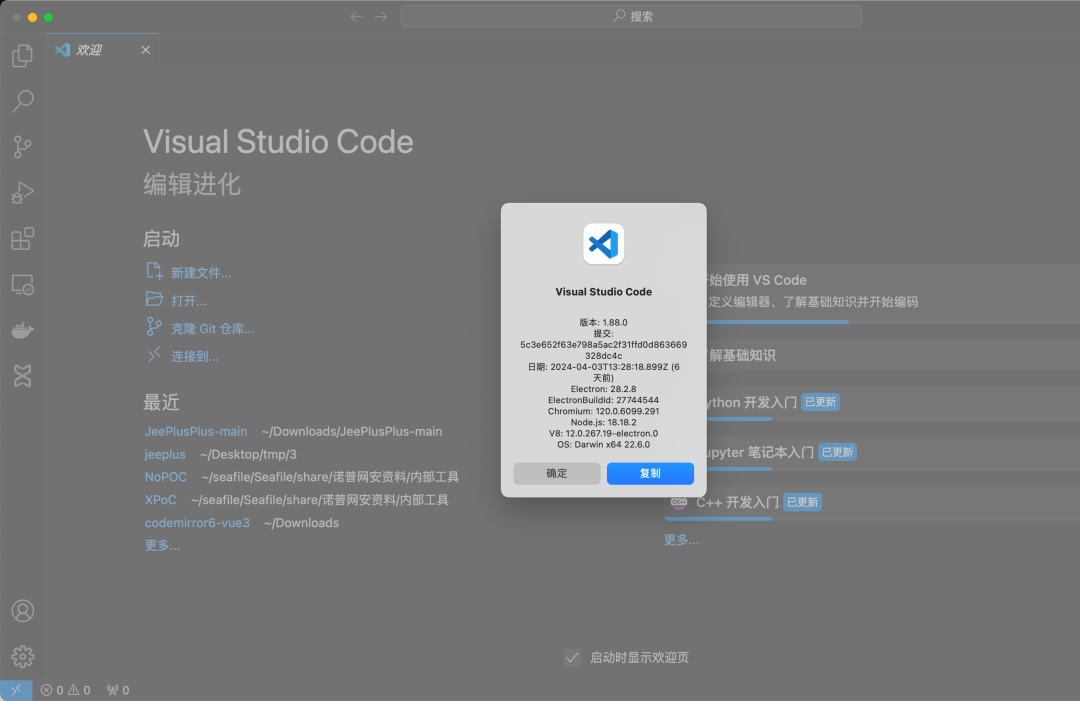Viewport: 1080px width, 701px height.
Task: Click the ~/Desktop/tmp/3 path text
Action: (248, 454)
